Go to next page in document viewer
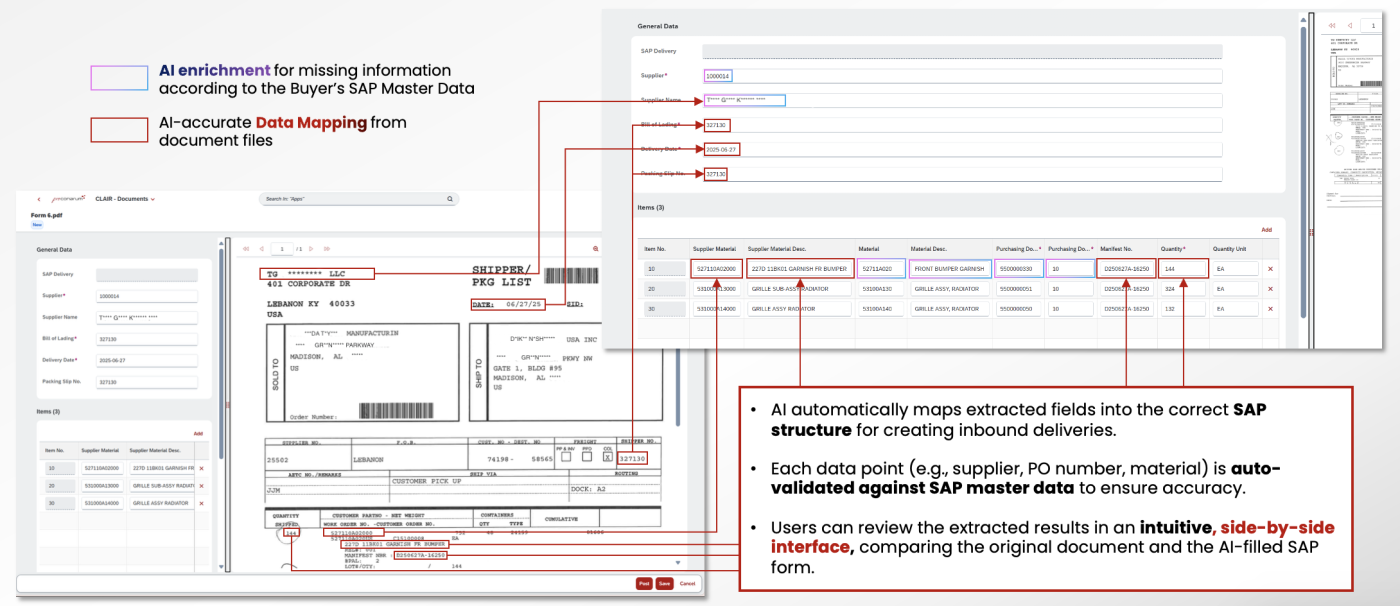Image resolution: width=1400 pixels, height=606 pixels. [x=311, y=248]
